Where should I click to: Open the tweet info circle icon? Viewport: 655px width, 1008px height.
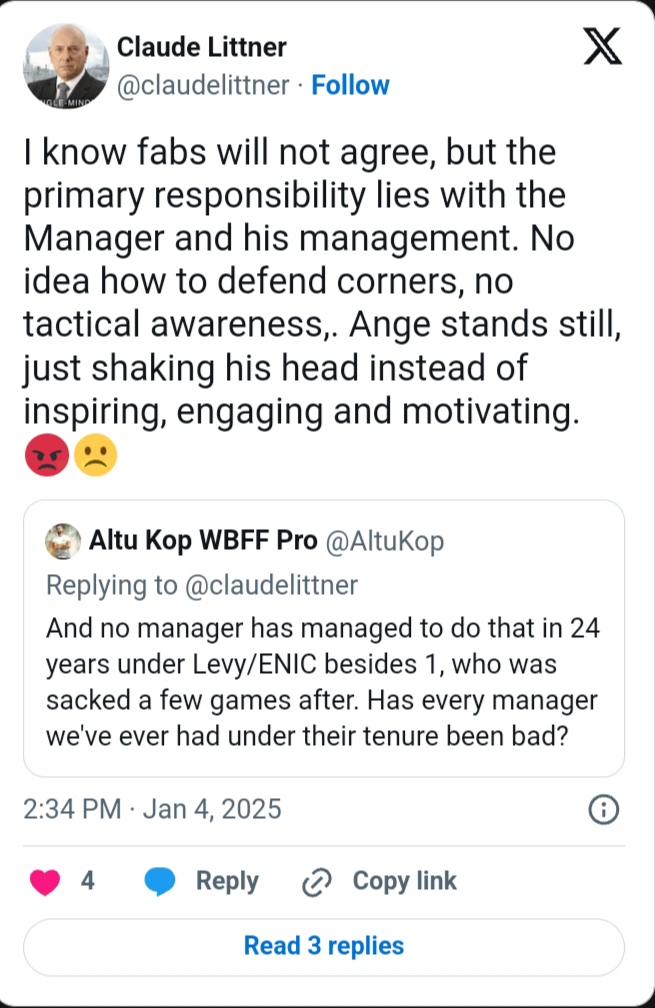click(x=603, y=809)
